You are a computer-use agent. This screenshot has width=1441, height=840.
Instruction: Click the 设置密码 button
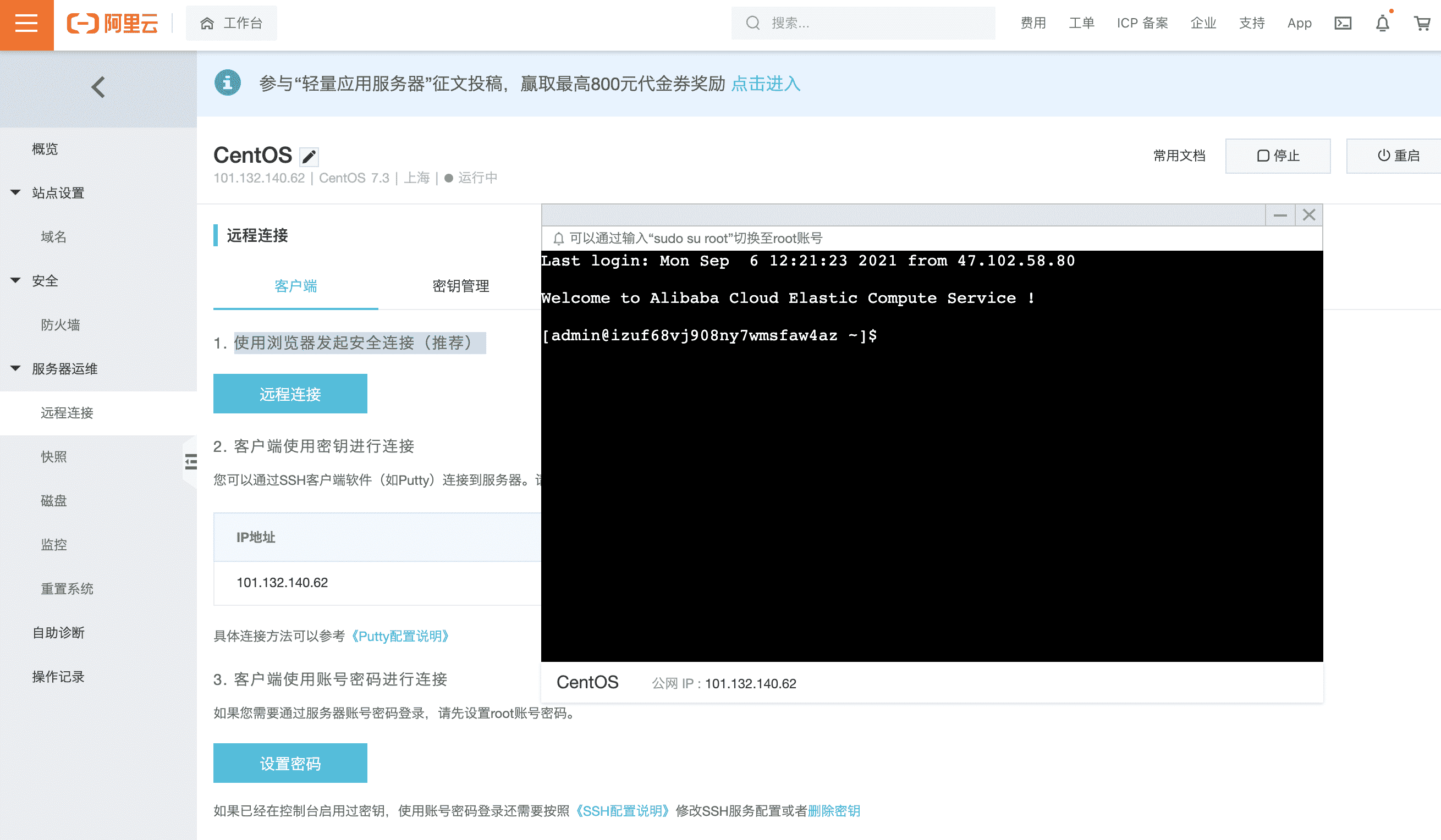tap(290, 763)
